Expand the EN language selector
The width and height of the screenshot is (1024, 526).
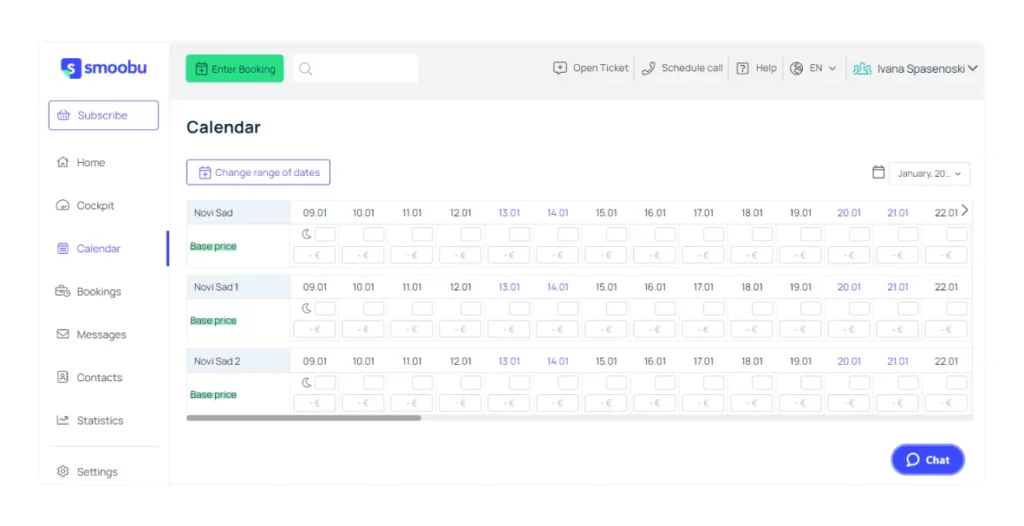pos(813,68)
